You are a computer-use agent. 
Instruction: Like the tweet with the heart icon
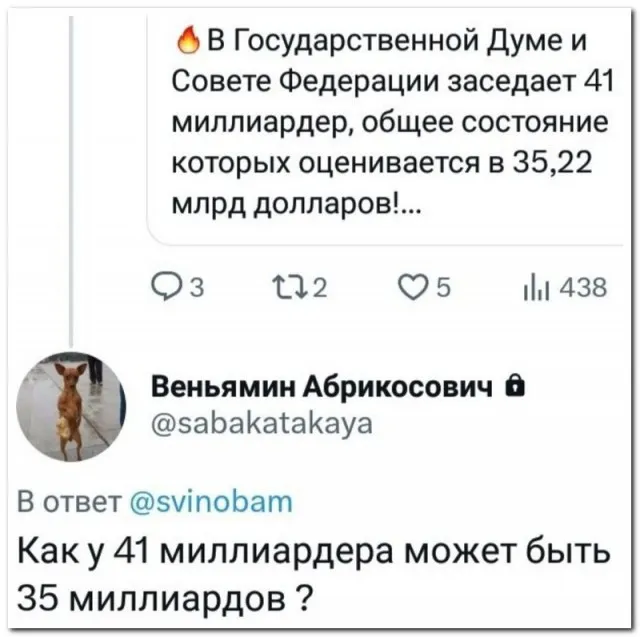pos(411,290)
